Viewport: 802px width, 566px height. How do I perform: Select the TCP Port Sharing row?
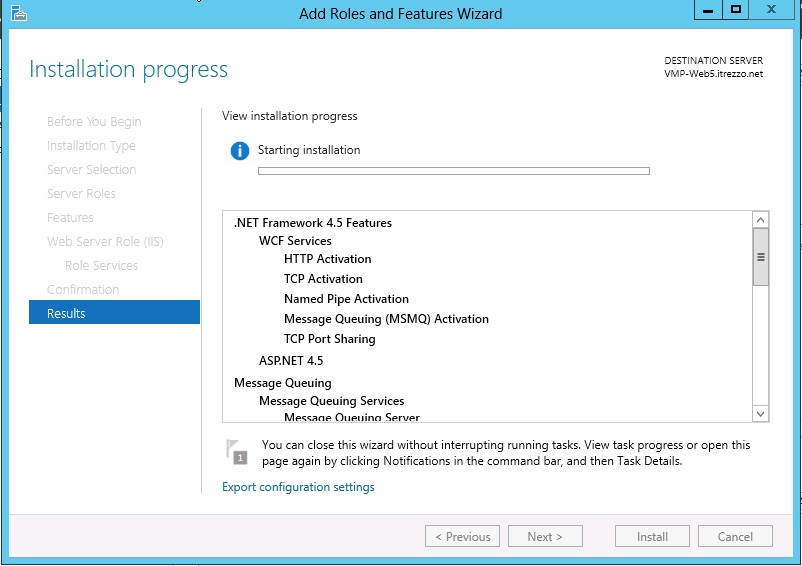coord(329,339)
